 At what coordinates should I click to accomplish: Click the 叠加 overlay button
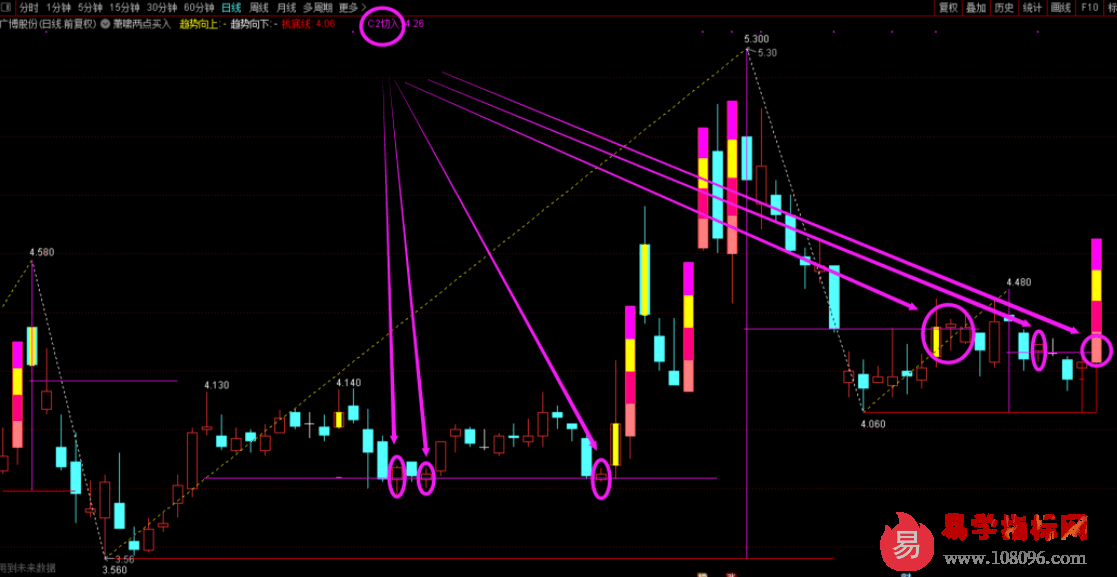tap(976, 7)
